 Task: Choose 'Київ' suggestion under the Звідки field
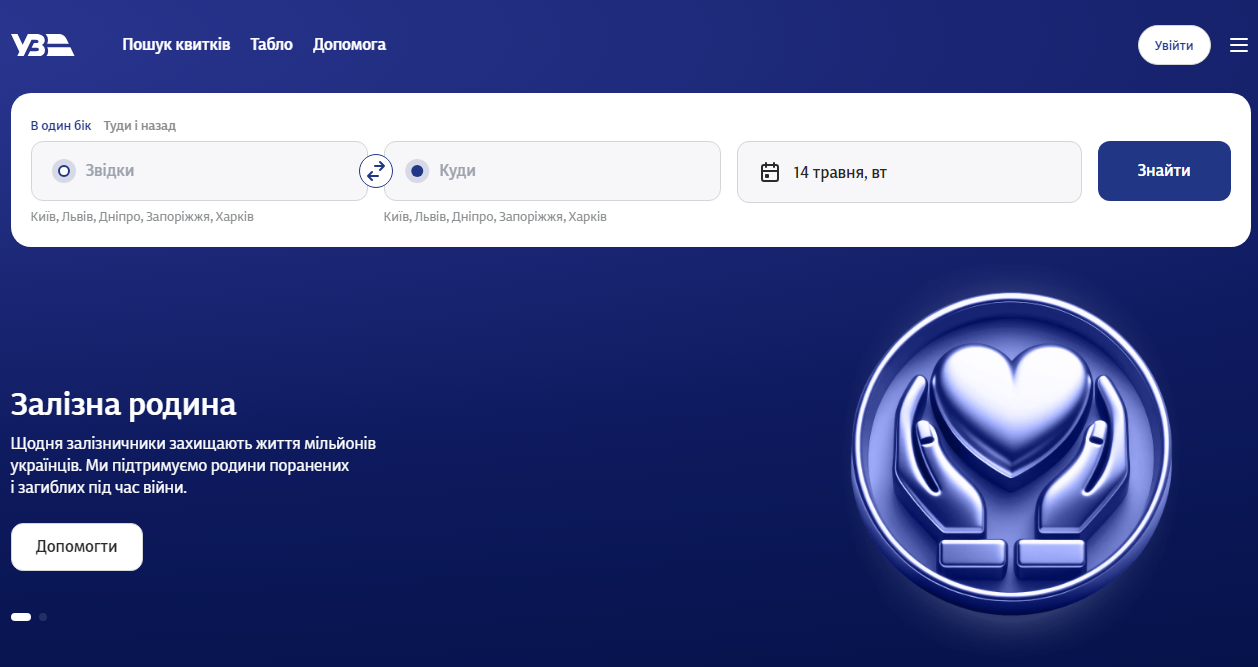(44, 217)
